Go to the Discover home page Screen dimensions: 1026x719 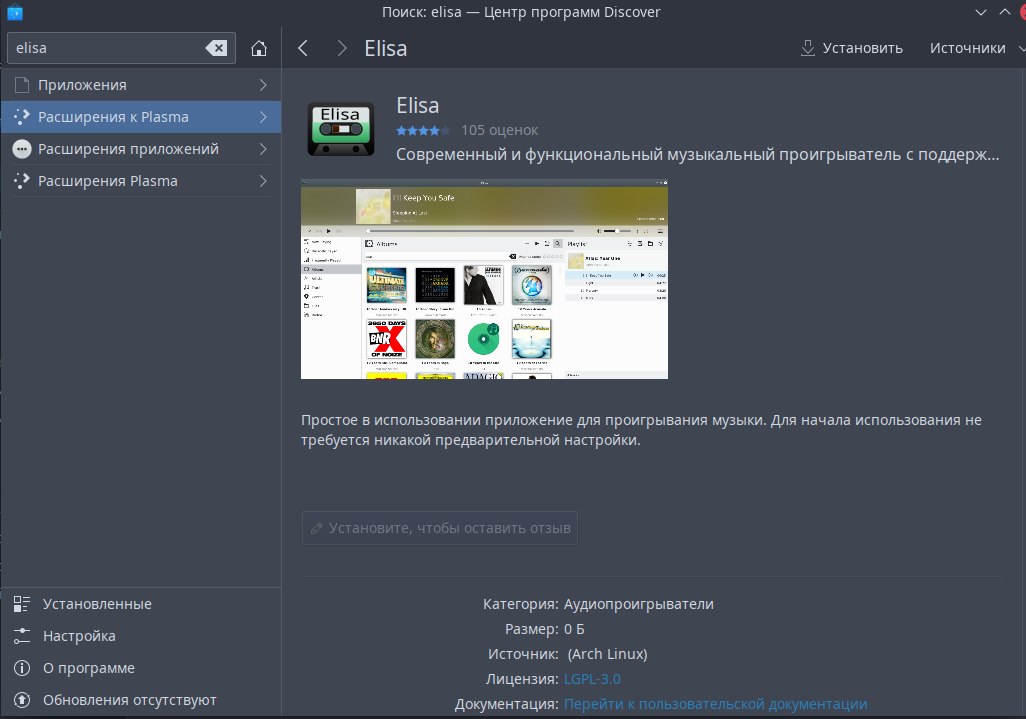click(259, 48)
